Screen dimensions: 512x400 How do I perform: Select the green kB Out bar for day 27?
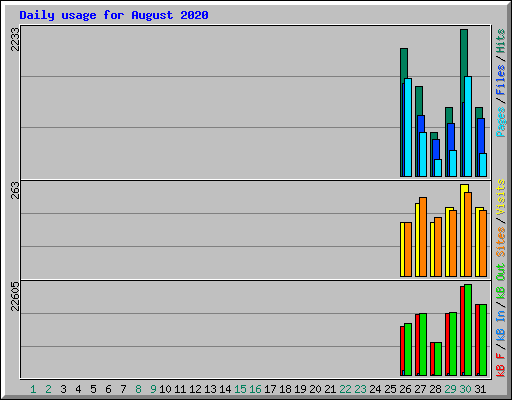[x=423, y=345]
